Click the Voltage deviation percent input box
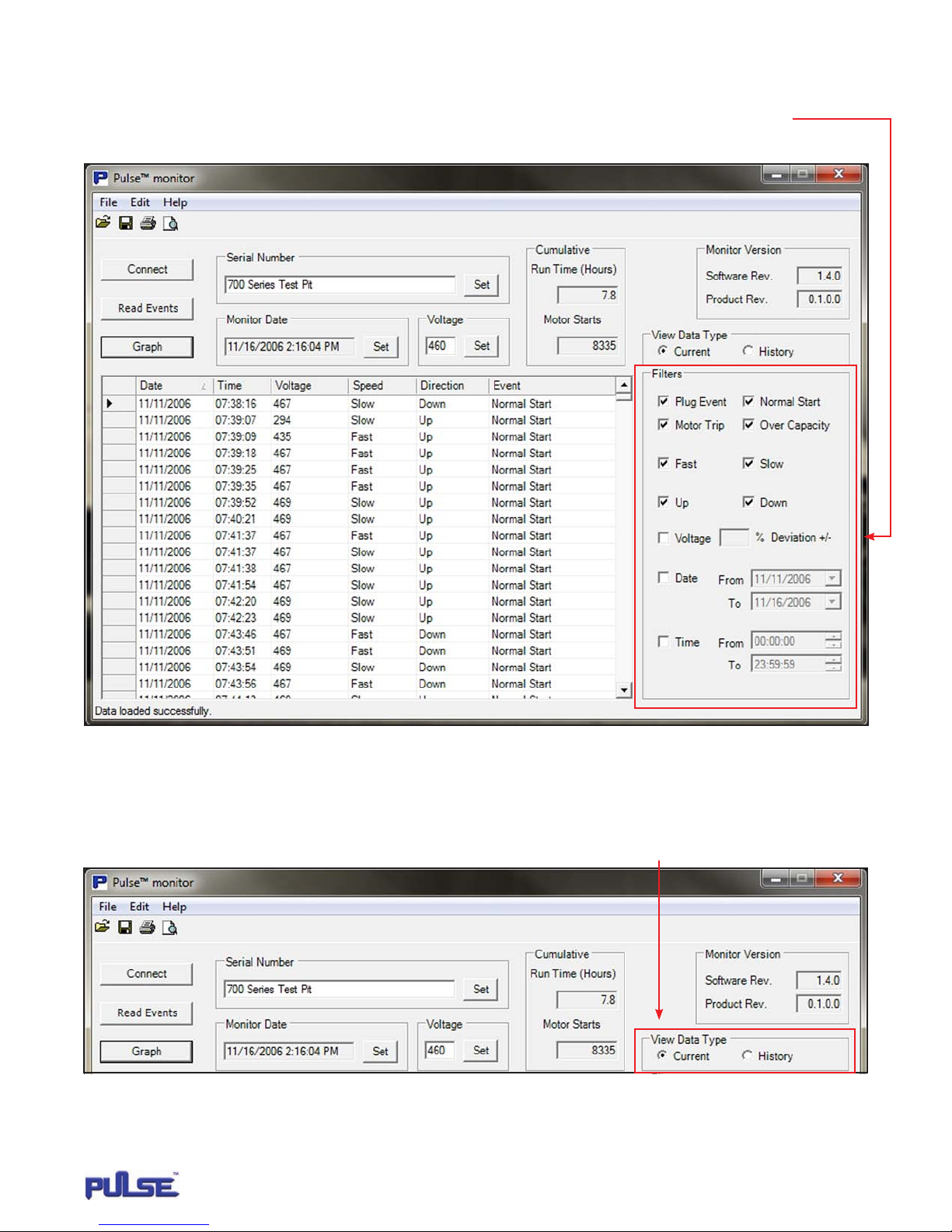 (734, 538)
